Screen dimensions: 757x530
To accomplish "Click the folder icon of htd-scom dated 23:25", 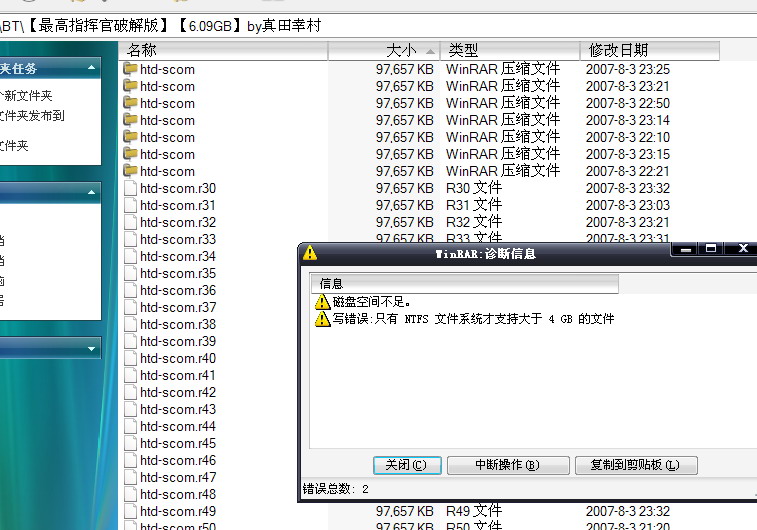I will coord(130,69).
